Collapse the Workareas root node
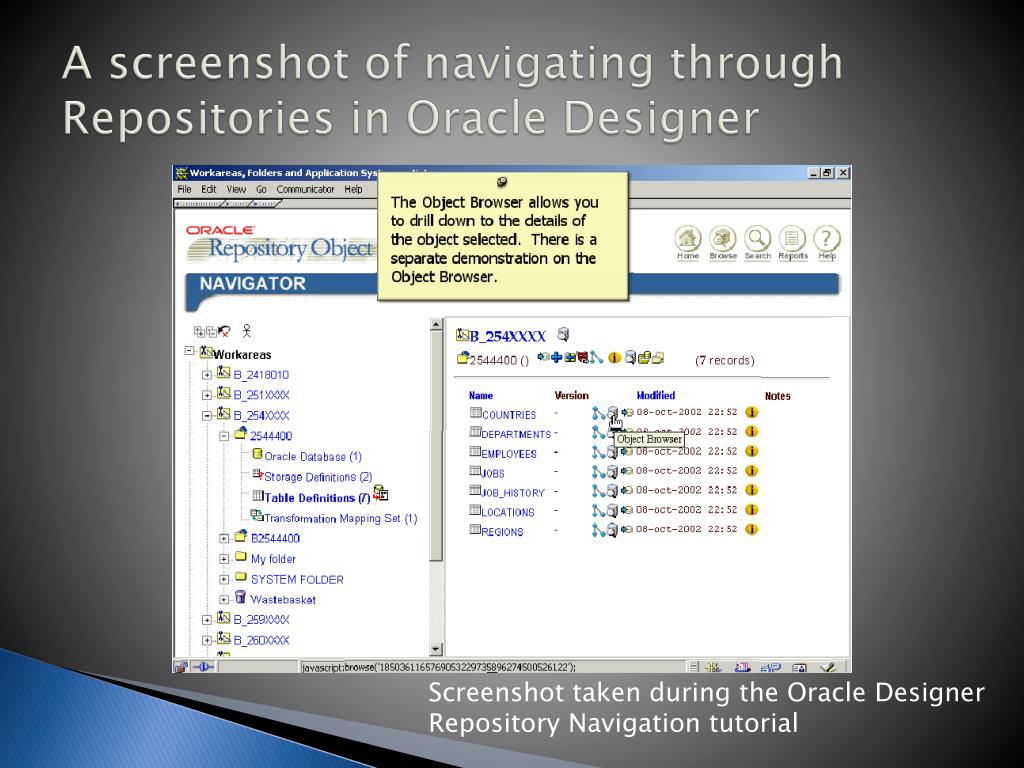 point(189,351)
